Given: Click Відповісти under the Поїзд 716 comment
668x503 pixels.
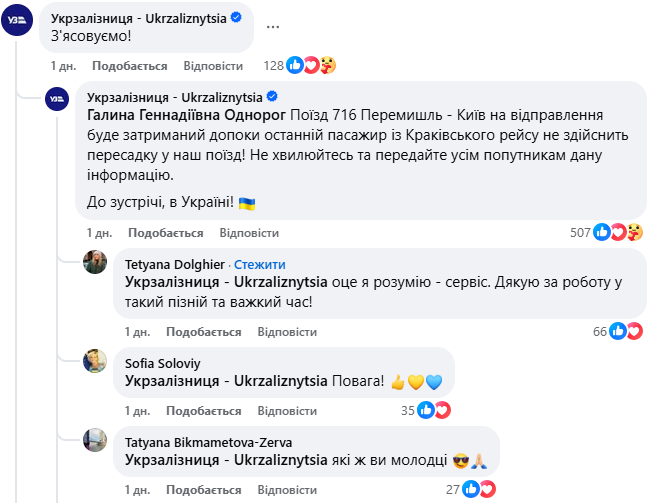Looking at the screenshot, I should (x=249, y=233).
